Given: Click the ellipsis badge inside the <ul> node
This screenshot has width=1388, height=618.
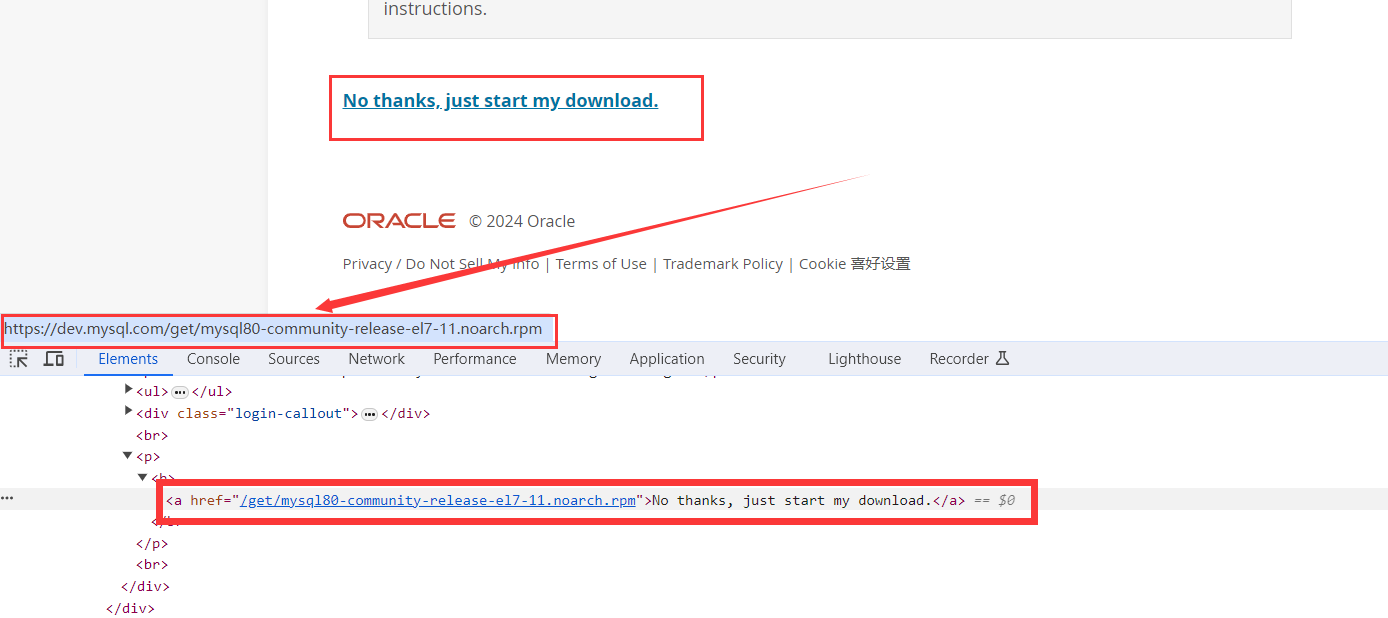Looking at the screenshot, I should point(181,392).
